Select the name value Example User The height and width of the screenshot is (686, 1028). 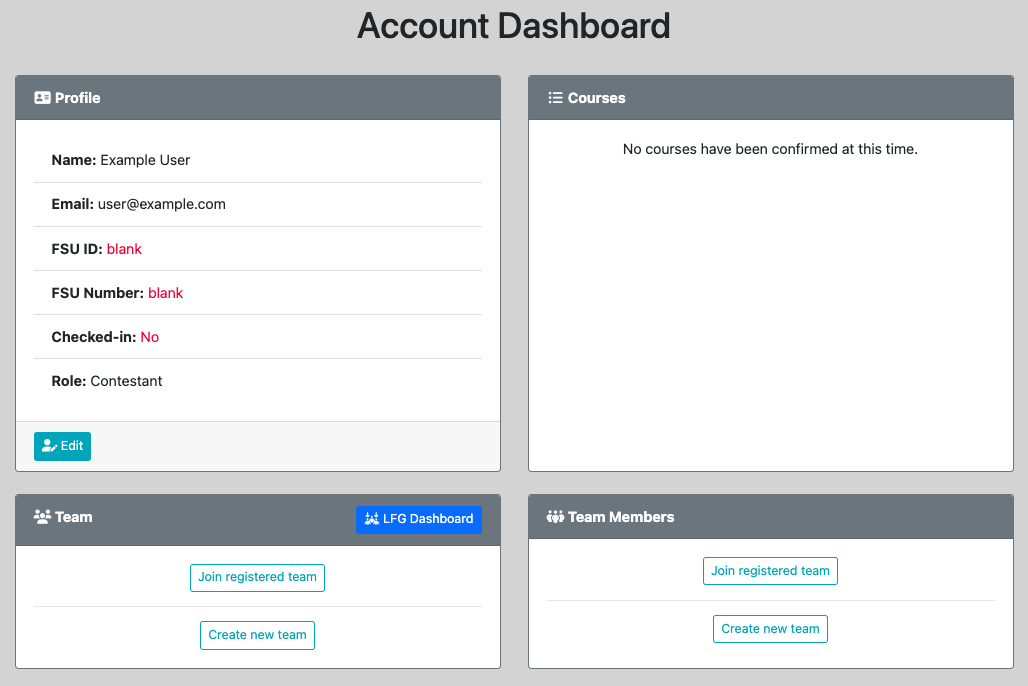pyautogui.click(x=145, y=160)
